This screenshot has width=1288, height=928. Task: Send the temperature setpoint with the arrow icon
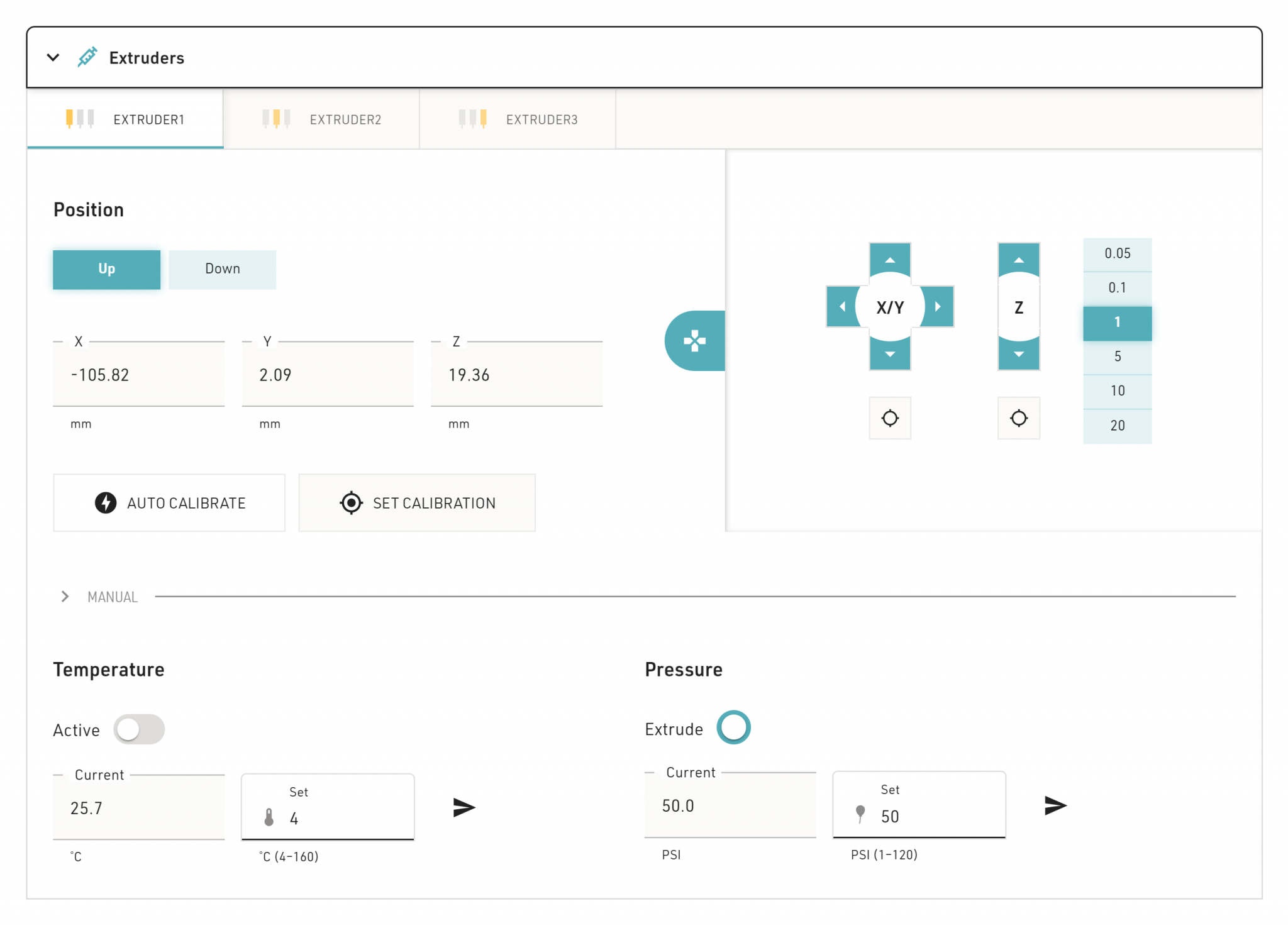tap(462, 807)
